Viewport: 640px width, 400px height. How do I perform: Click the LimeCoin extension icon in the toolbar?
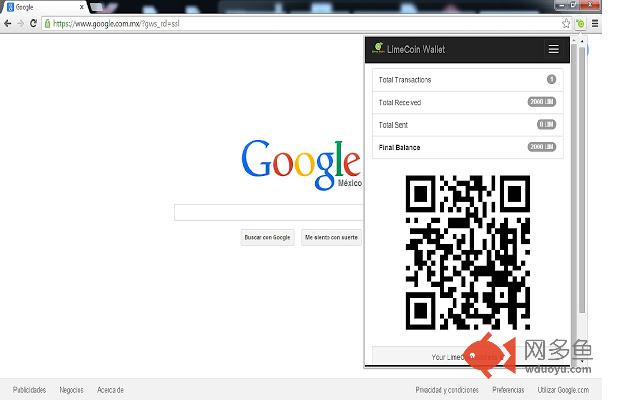coord(580,24)
